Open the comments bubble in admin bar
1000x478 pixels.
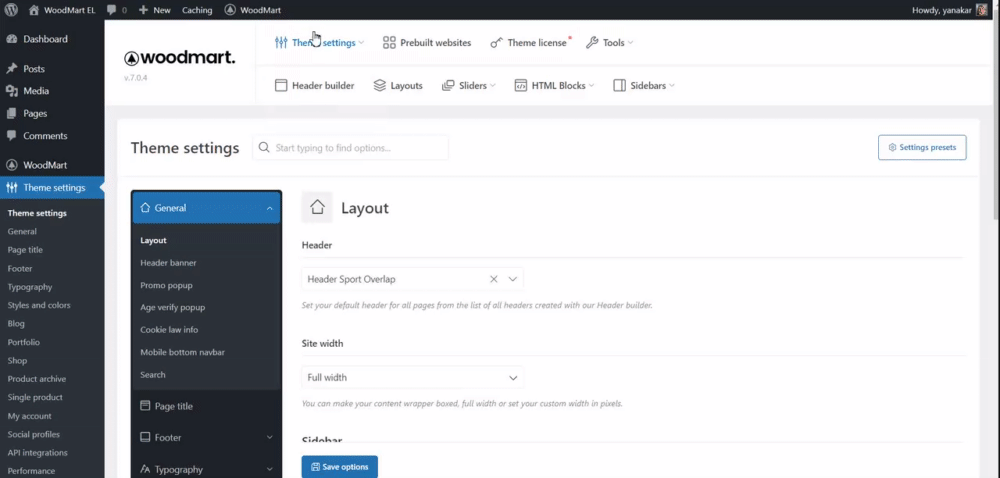click(117, 10)
